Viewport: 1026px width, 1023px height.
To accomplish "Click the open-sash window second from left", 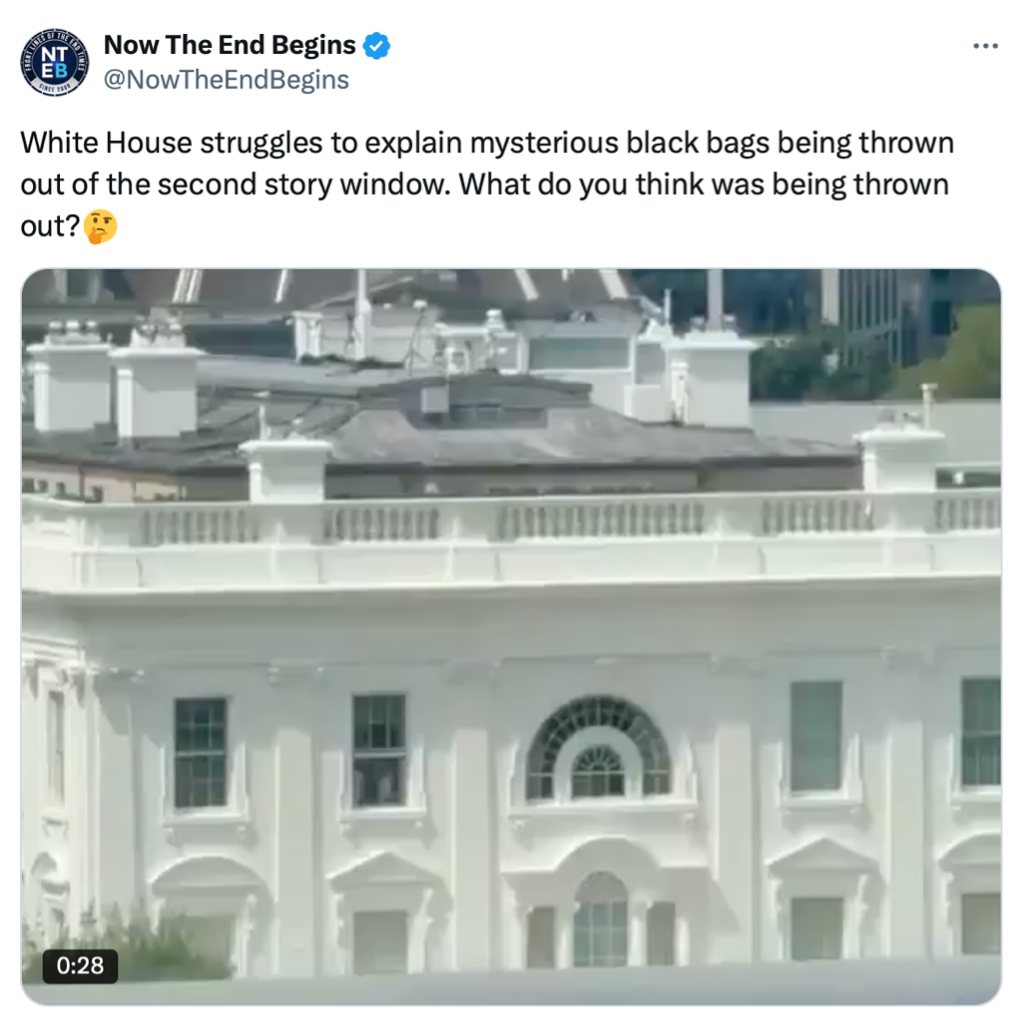I will click(x=379, y=750).
